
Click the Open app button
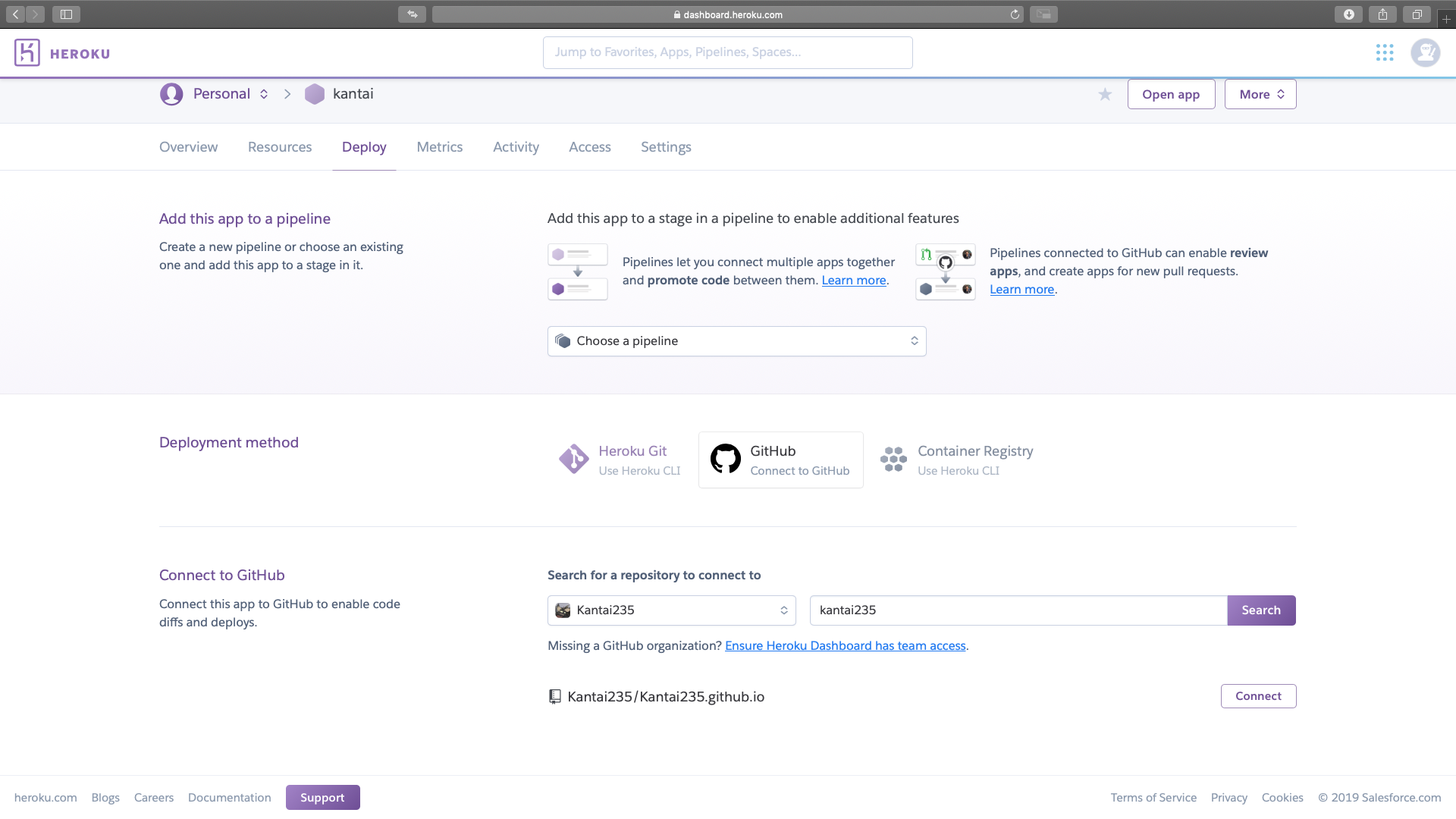1171,94
